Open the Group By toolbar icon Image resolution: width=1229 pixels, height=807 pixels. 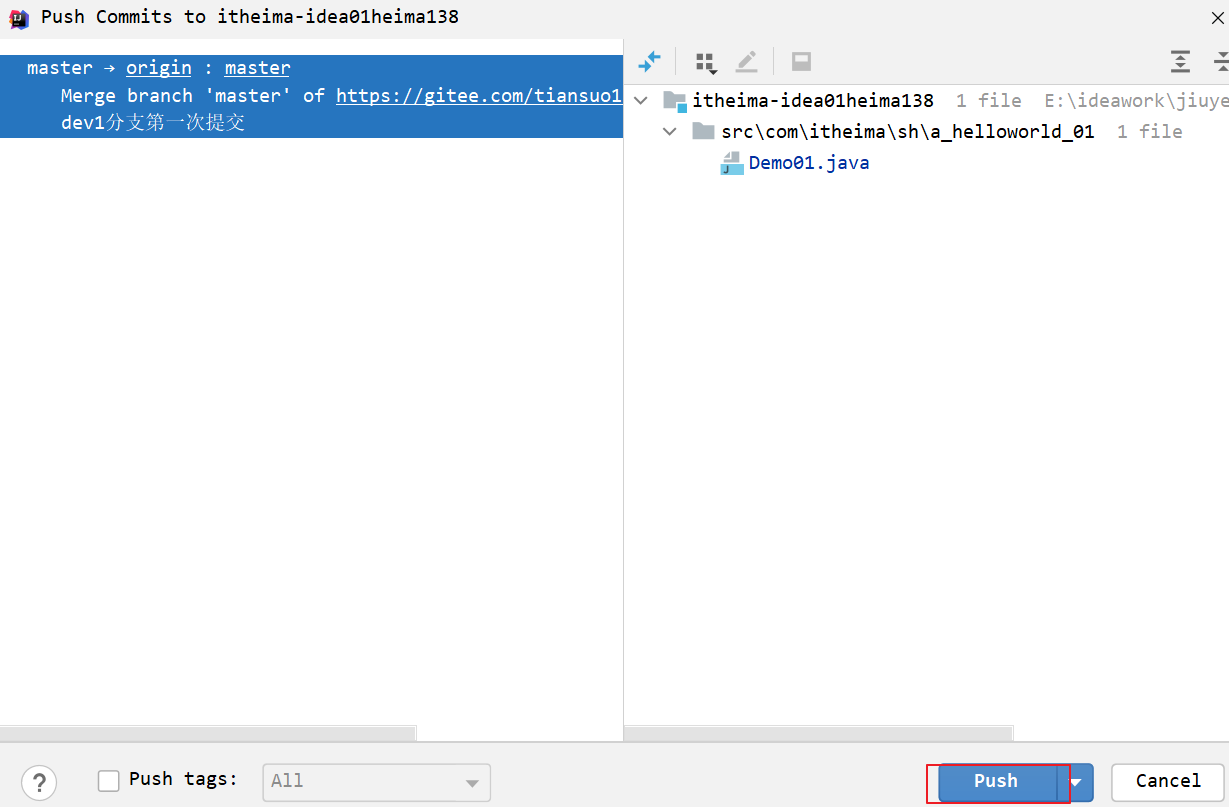(x=706, y=62)
